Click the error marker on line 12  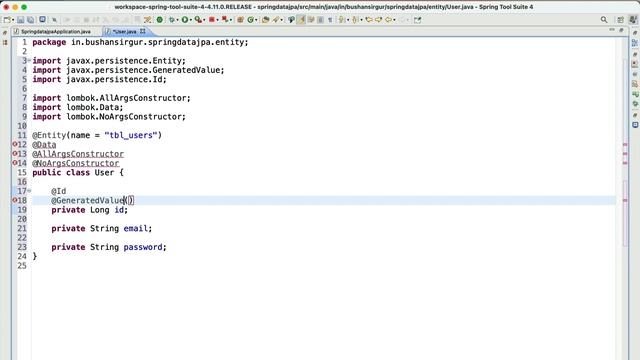[x=15, y=144]
